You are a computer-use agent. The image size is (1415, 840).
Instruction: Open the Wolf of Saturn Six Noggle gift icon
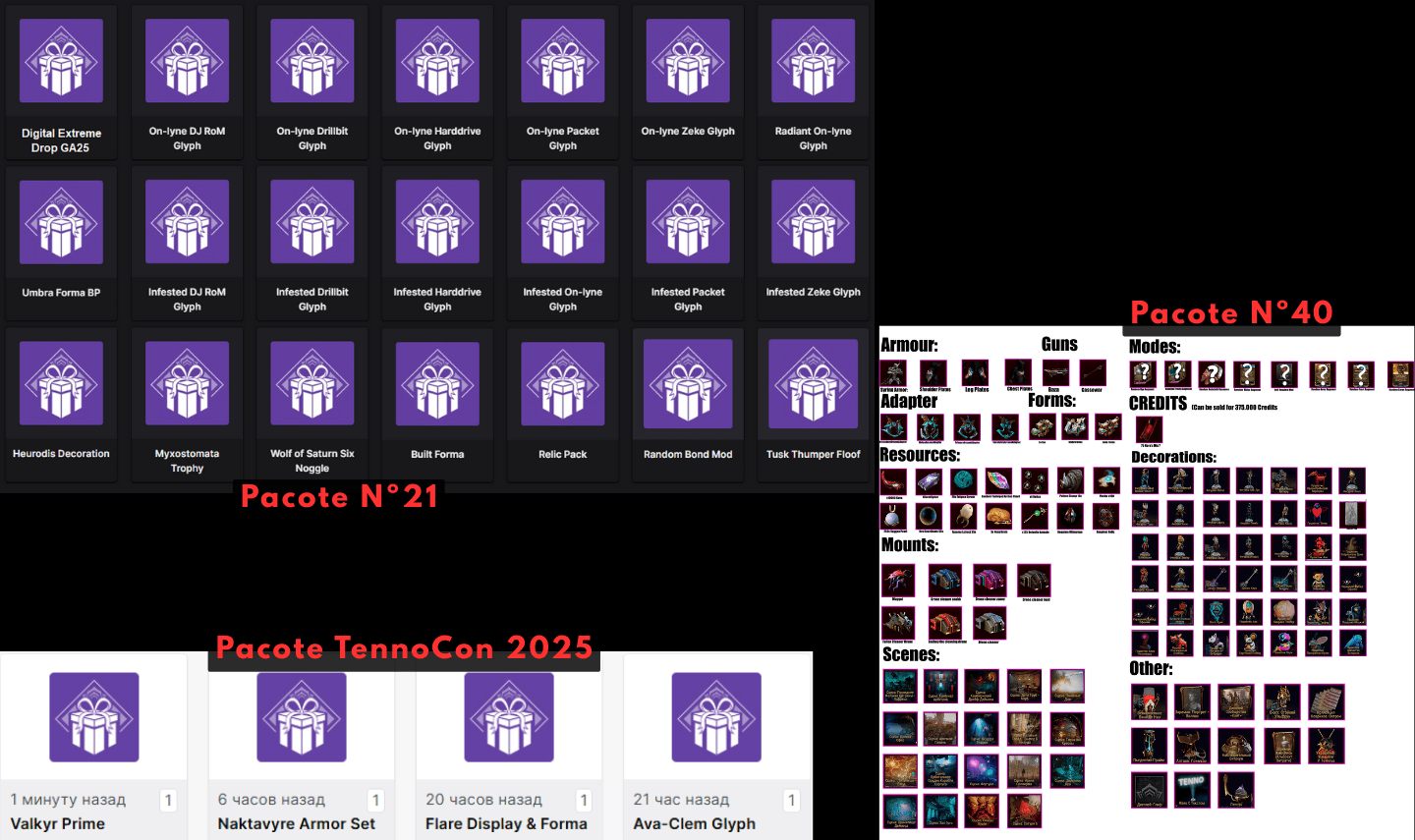pyautogui.click(x=312, y=383)
